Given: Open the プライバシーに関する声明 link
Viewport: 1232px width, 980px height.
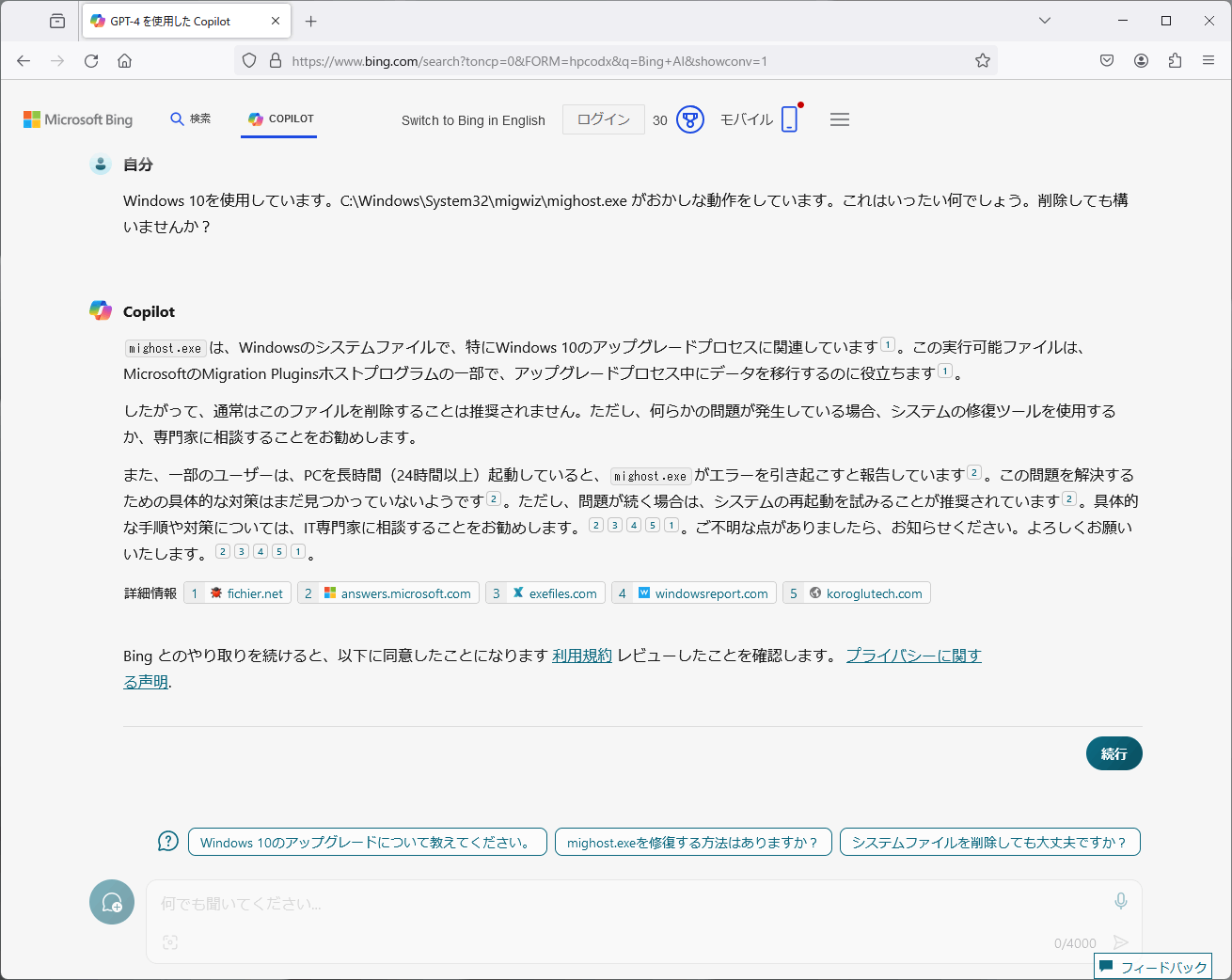Looking at the screenshot, I should click(x=913, y=656).
